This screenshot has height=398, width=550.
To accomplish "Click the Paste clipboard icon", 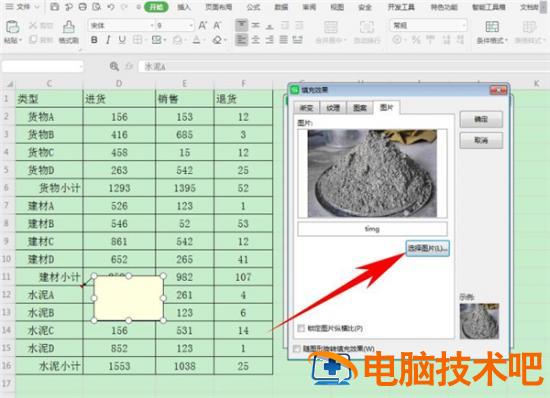I will [x=12, y=27].
